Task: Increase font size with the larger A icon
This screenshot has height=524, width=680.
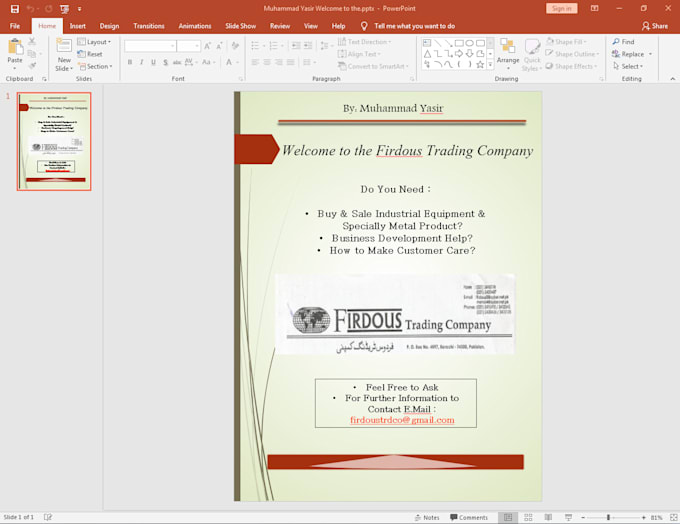Action: tap(207, 46)
